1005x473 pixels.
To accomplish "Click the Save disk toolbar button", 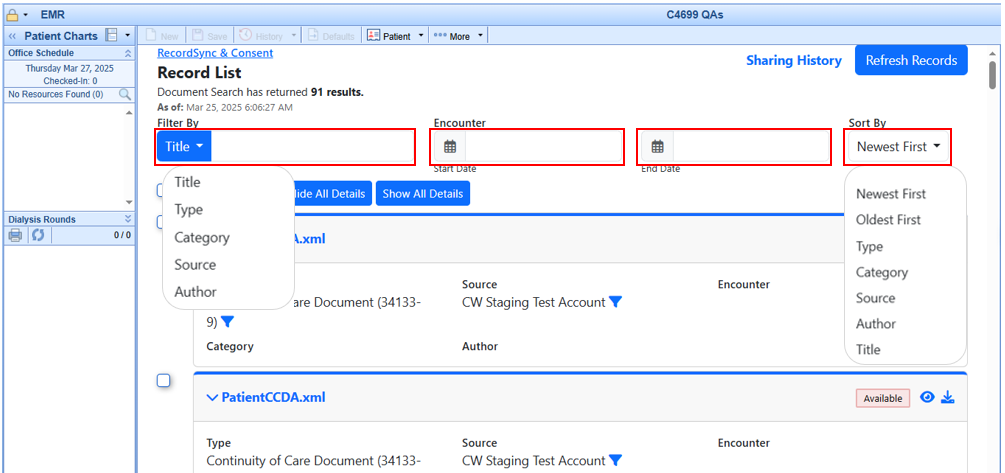I will click(209, 37).
